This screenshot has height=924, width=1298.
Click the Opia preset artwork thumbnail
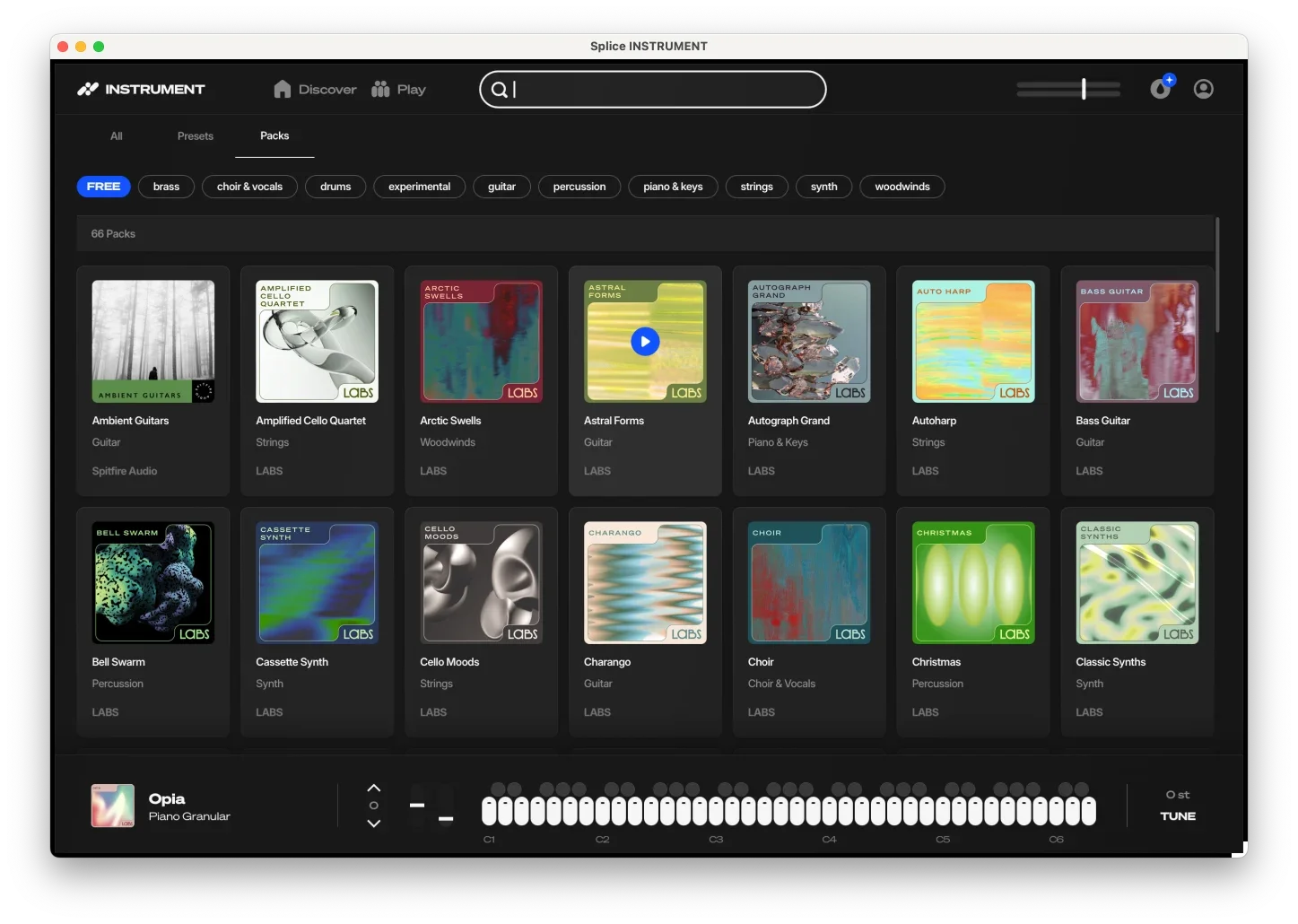pos(113,806)
